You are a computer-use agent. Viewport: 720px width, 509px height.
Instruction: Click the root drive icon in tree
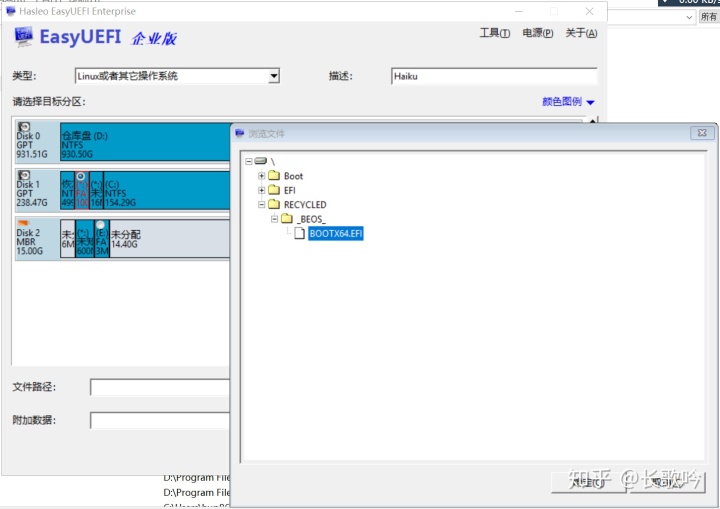260,161
